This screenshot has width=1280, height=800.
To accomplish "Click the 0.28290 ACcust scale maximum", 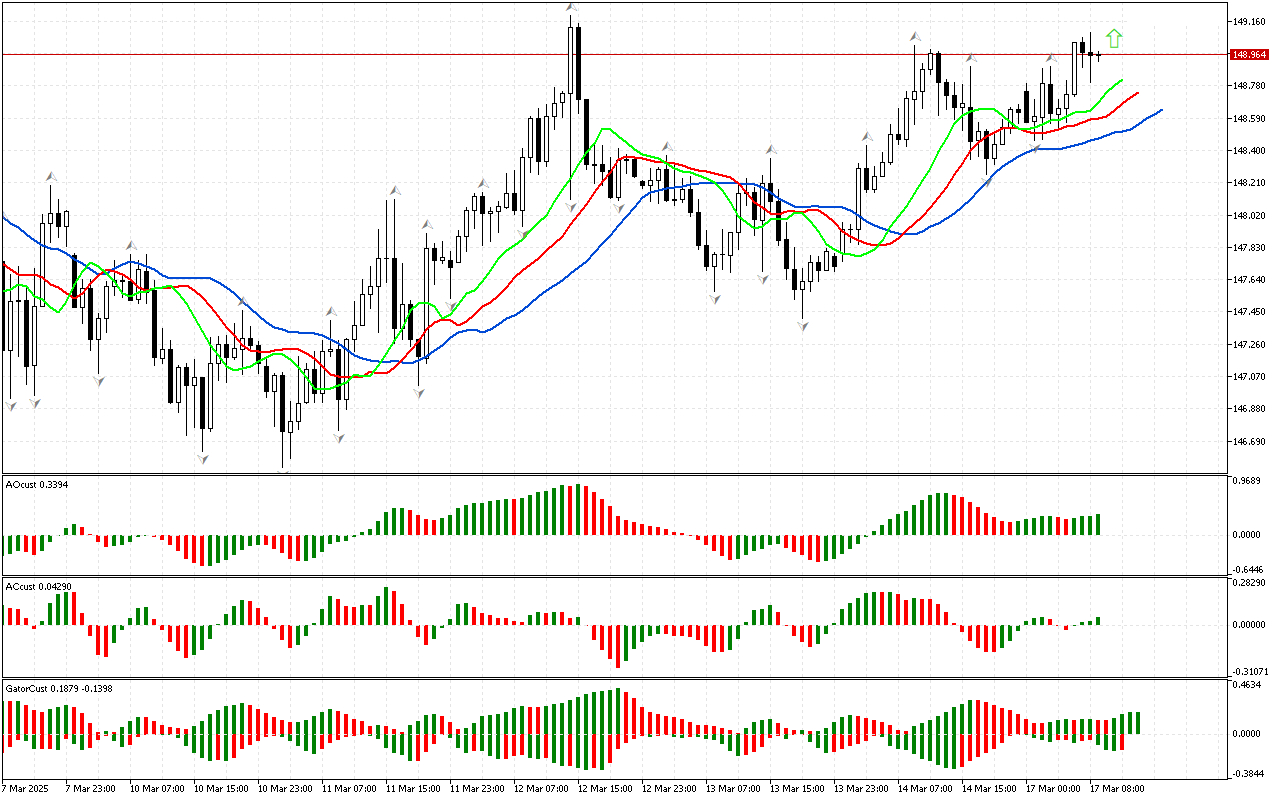I will [1248, 582].
